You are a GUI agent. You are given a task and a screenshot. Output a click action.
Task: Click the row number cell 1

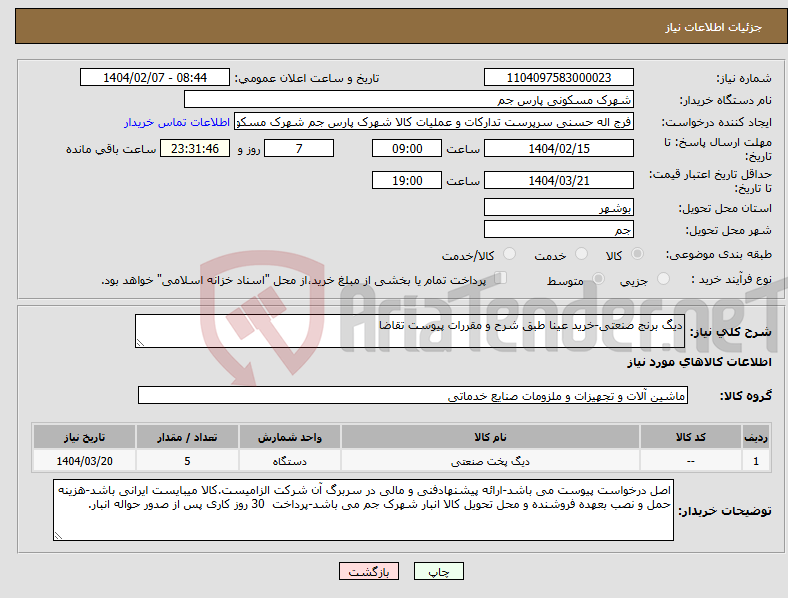pyautogui.click(x=756, y=461)
